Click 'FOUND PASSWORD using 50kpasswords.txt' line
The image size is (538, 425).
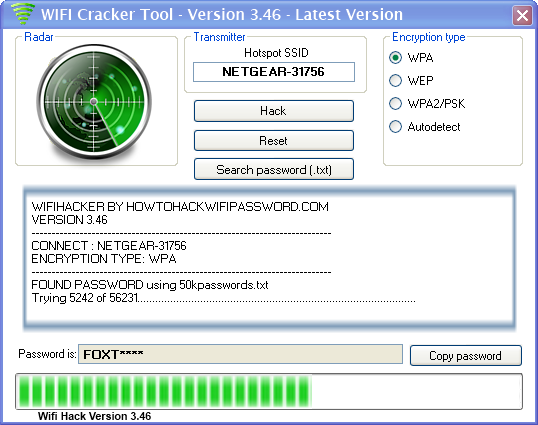pyautogui.click(x=150, y=285)
